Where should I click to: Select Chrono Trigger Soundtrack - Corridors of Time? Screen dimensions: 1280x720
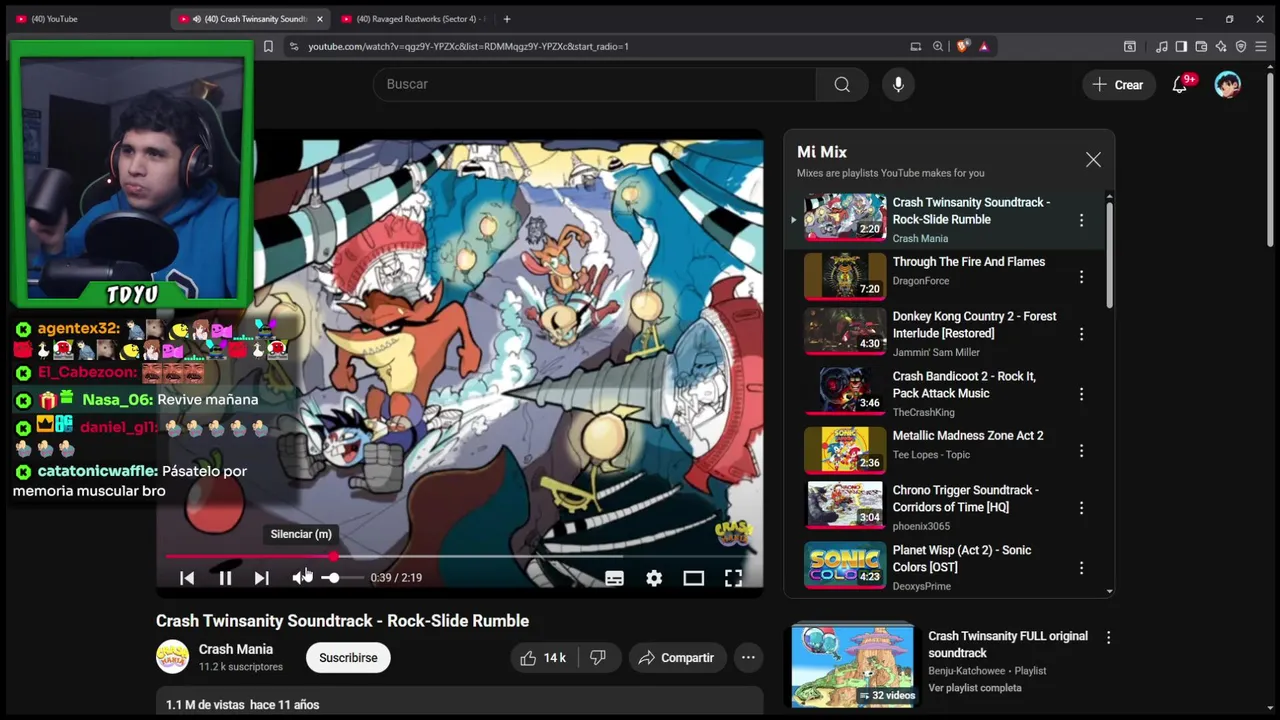(x=965, y=498)
